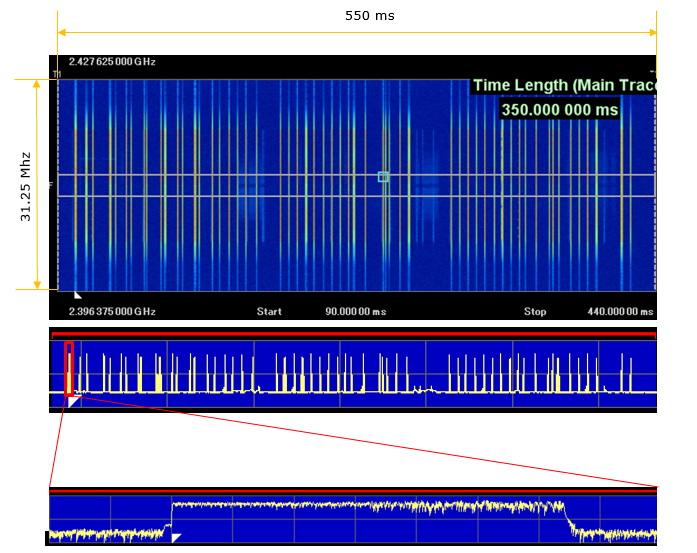Click the white triangle marker in the zoomed trace
697x553 pixels.
point(176,538)
